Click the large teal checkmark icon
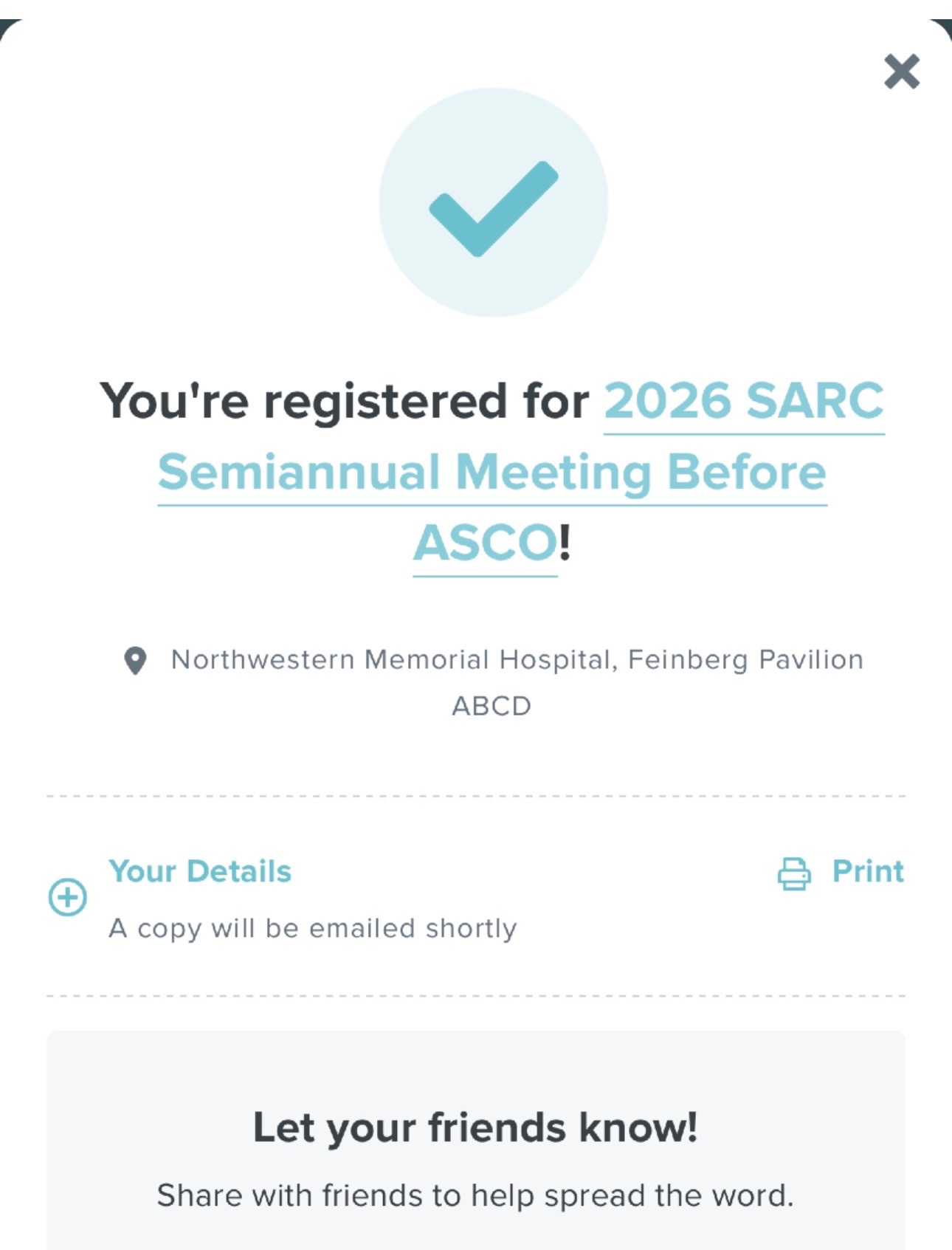 click(493, 209)
